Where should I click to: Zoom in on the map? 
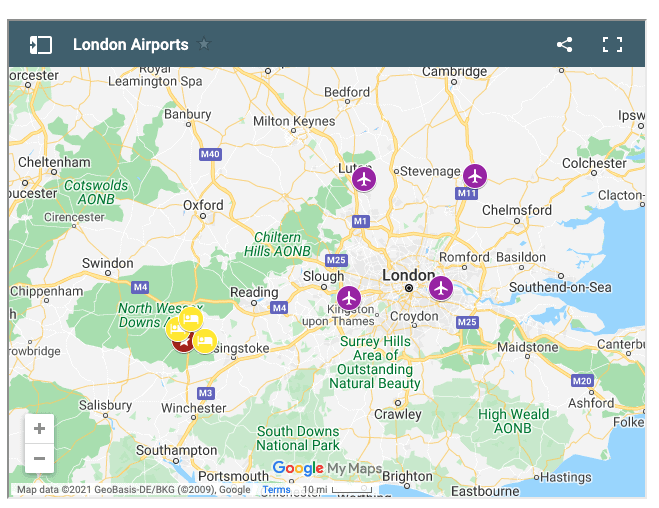(x=40, y=429)
